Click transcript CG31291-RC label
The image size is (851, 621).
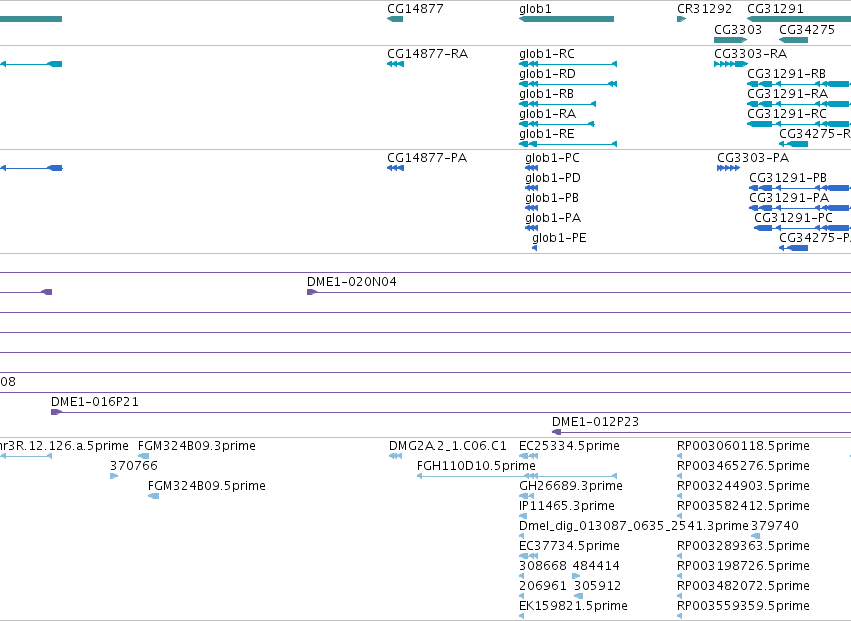tap(787, 114)
